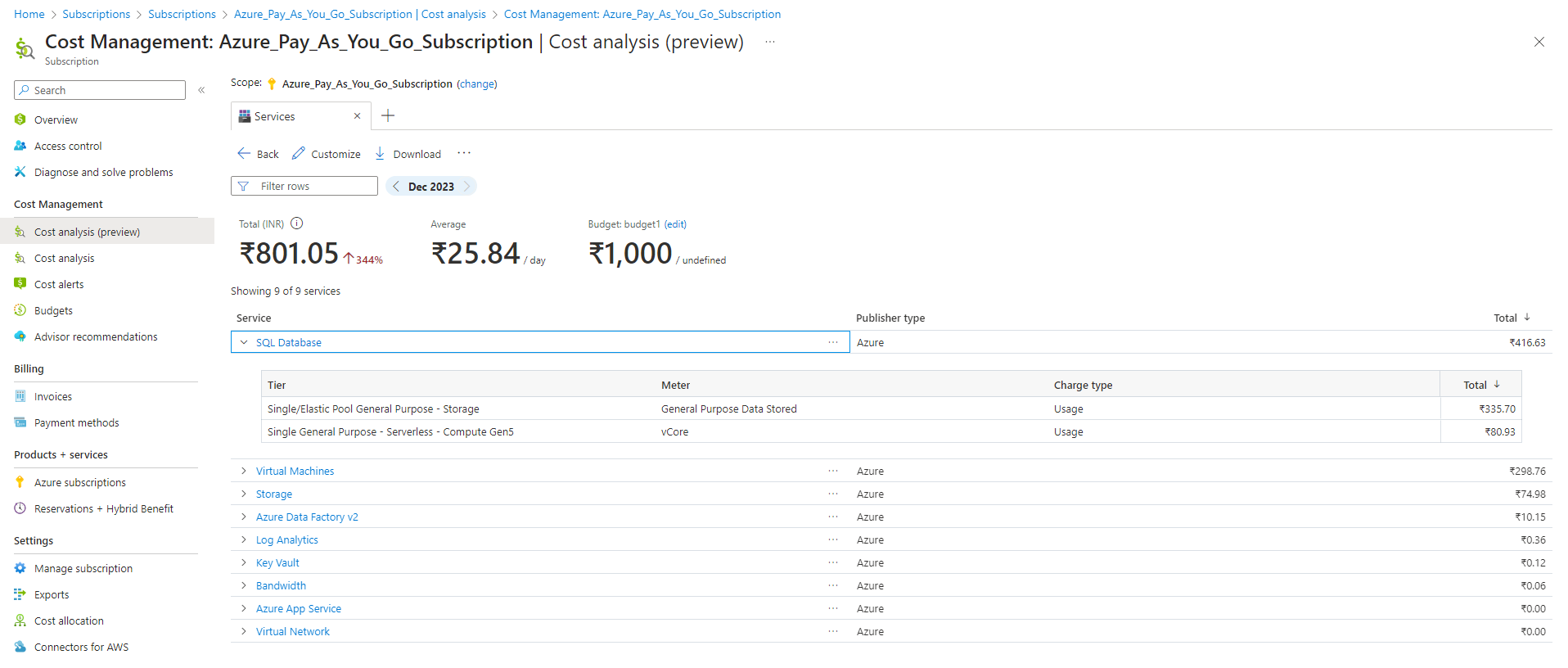Sort the Tier table Total column
Image resolution: width=1568 pixels, height=668 pixels.
tap(1481, 385)
